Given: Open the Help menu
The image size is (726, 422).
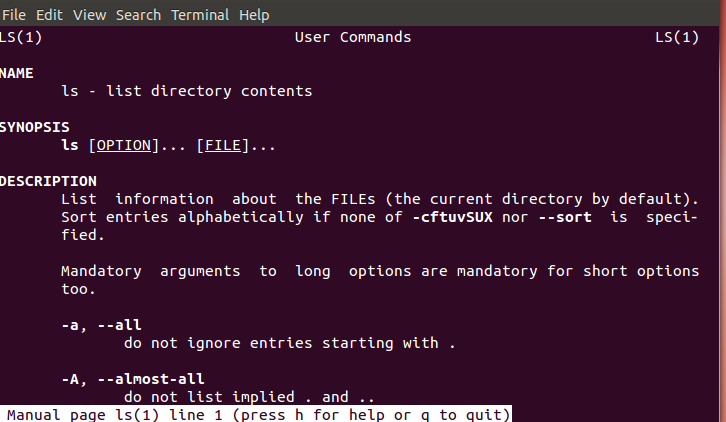Looking at the screenshot, I should [254, 15].
